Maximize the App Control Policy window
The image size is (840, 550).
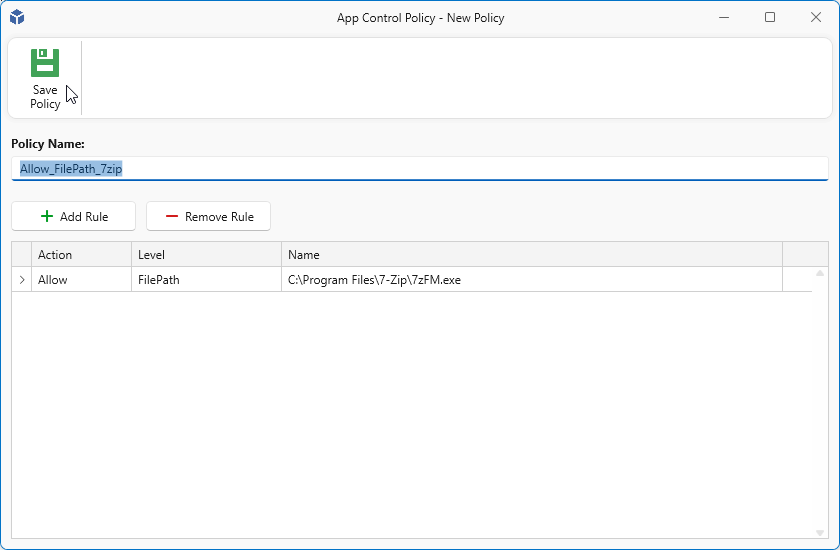coord(770,17)
